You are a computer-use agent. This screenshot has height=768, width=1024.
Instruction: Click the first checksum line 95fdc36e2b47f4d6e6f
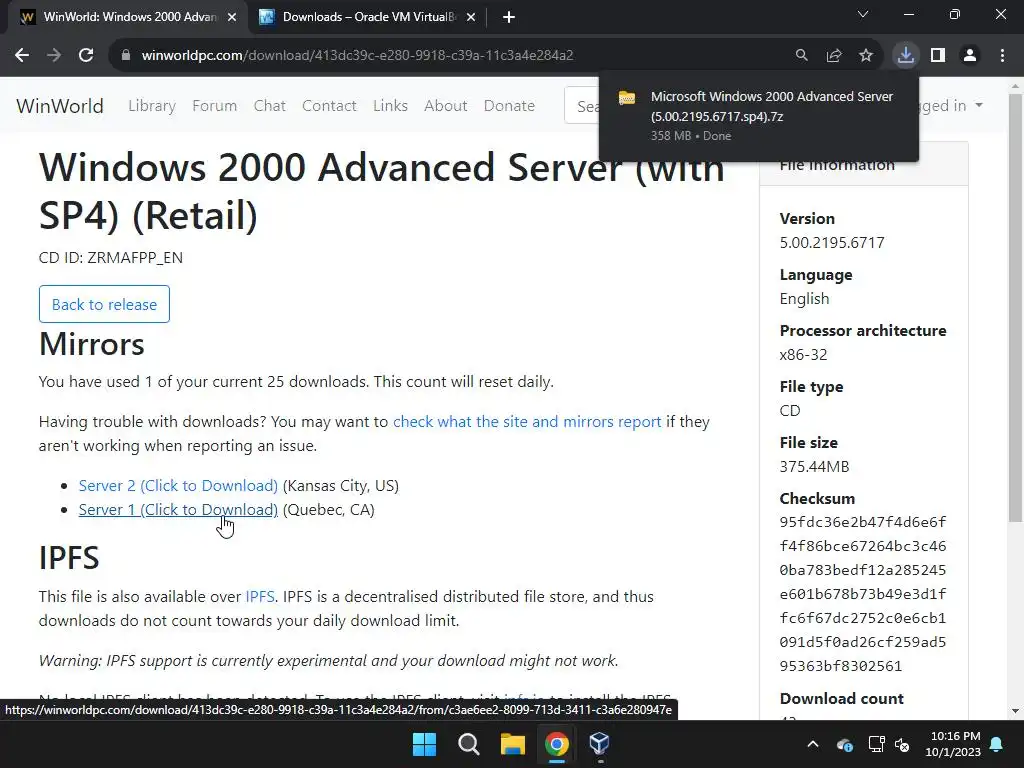(863, 522)
